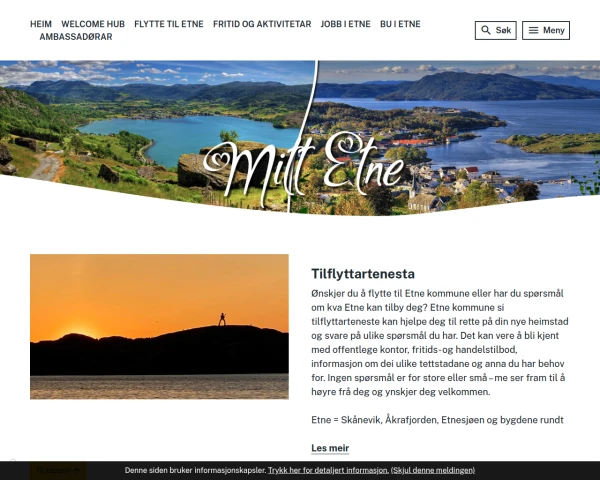Image resolution: width=600 pixels, height=480 pixels.
Task: Navigate to JOBB I ETNE
Action: [x=346, y=24]
